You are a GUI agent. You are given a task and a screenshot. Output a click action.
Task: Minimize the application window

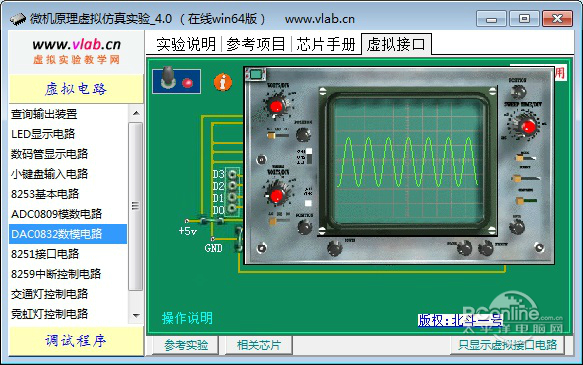pos(491,19)
